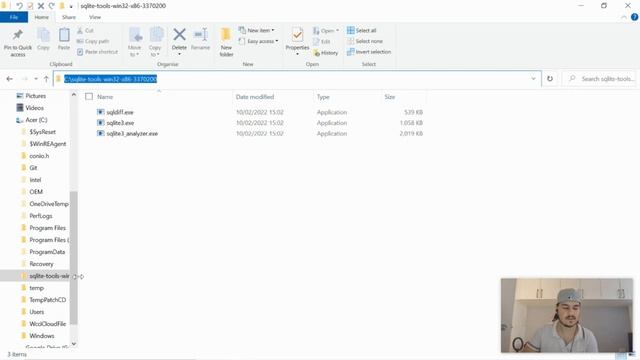Switch to the Share ribbon tab
This screenshot has height=360, width=640.
pyautogui.click(x=69, y=17)
